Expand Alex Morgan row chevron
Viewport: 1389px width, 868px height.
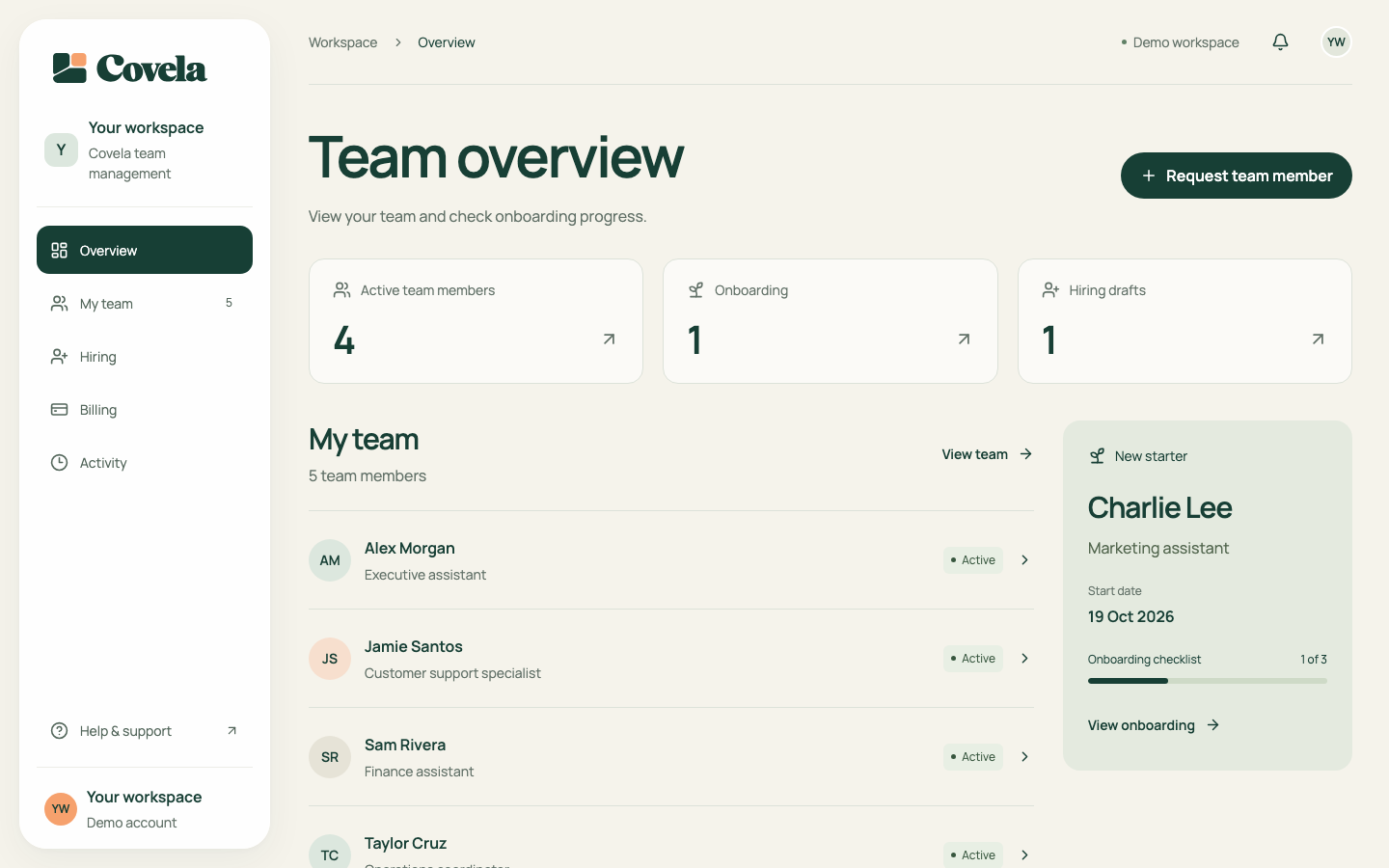click(1024, 560)
